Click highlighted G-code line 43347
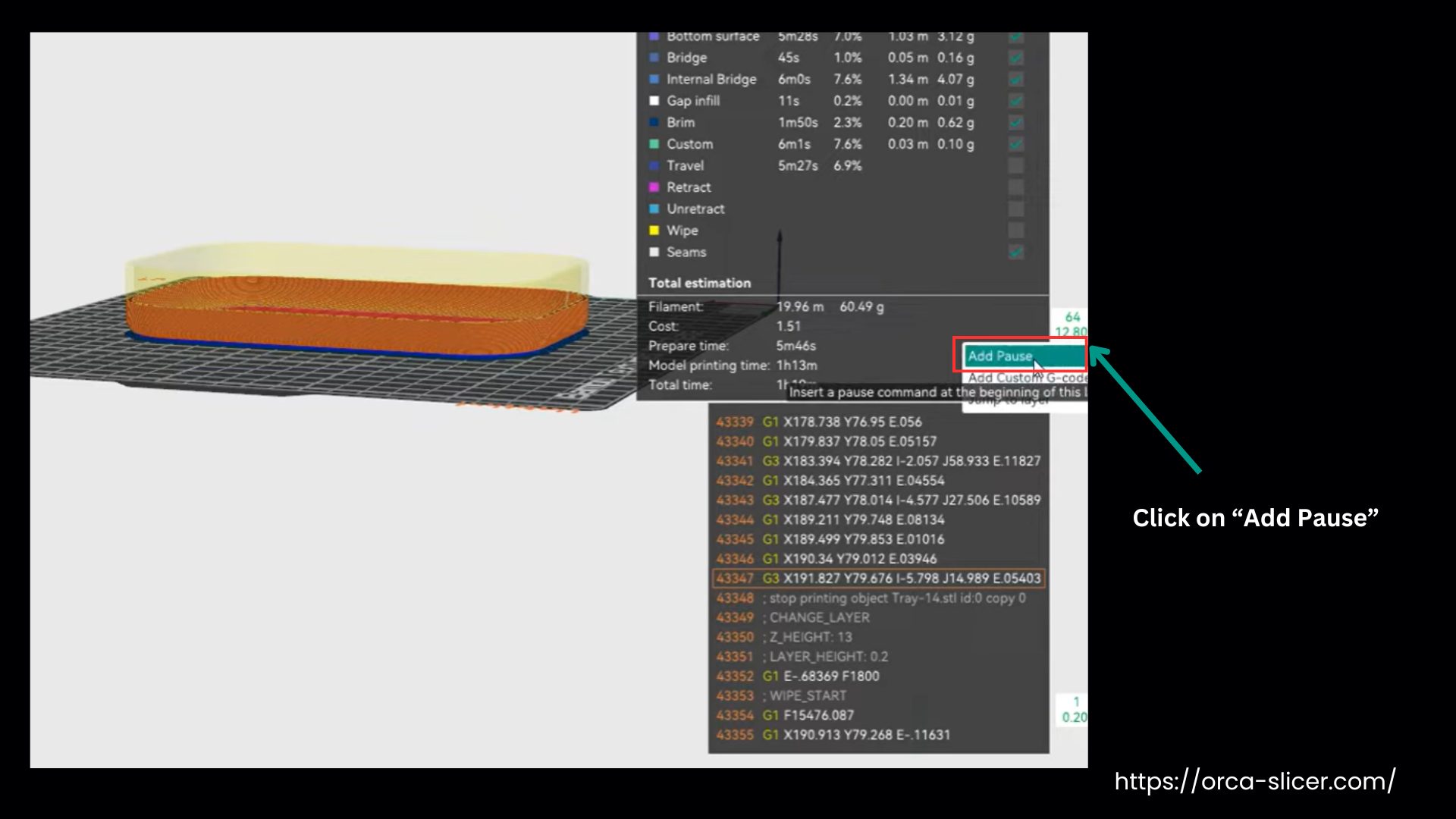Image resolution: width=1456 pixels, height=819 pixels. (x=879, y=579)
